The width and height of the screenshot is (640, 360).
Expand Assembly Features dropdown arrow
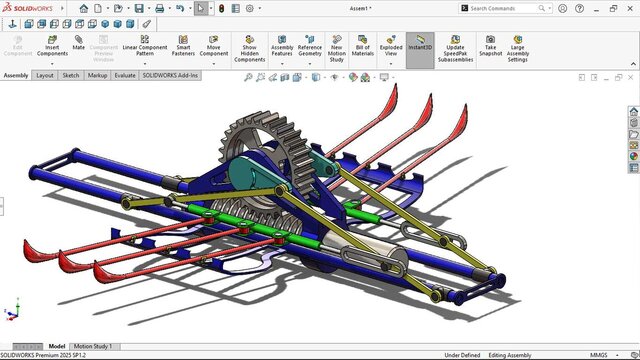click(x=282, y=64)
